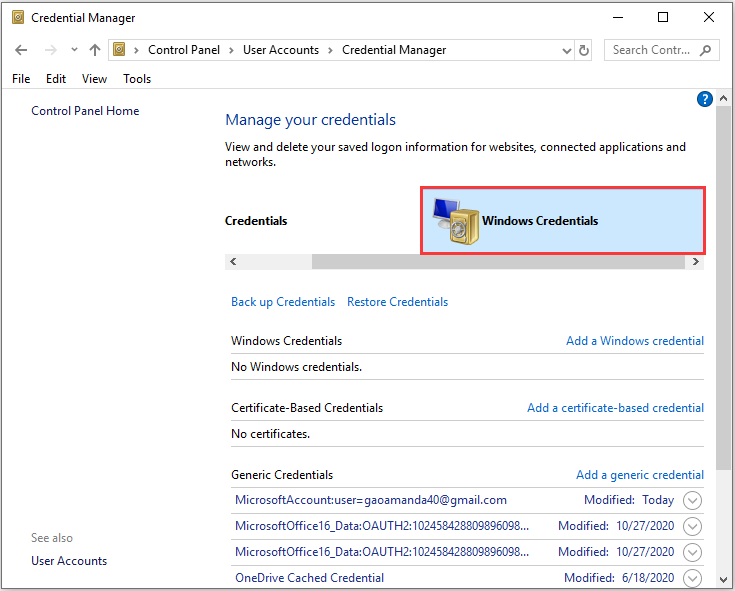Open Recent locations dropdown arrow
The height and width of the screenshot is (591, 735).
tap(73, 50)
